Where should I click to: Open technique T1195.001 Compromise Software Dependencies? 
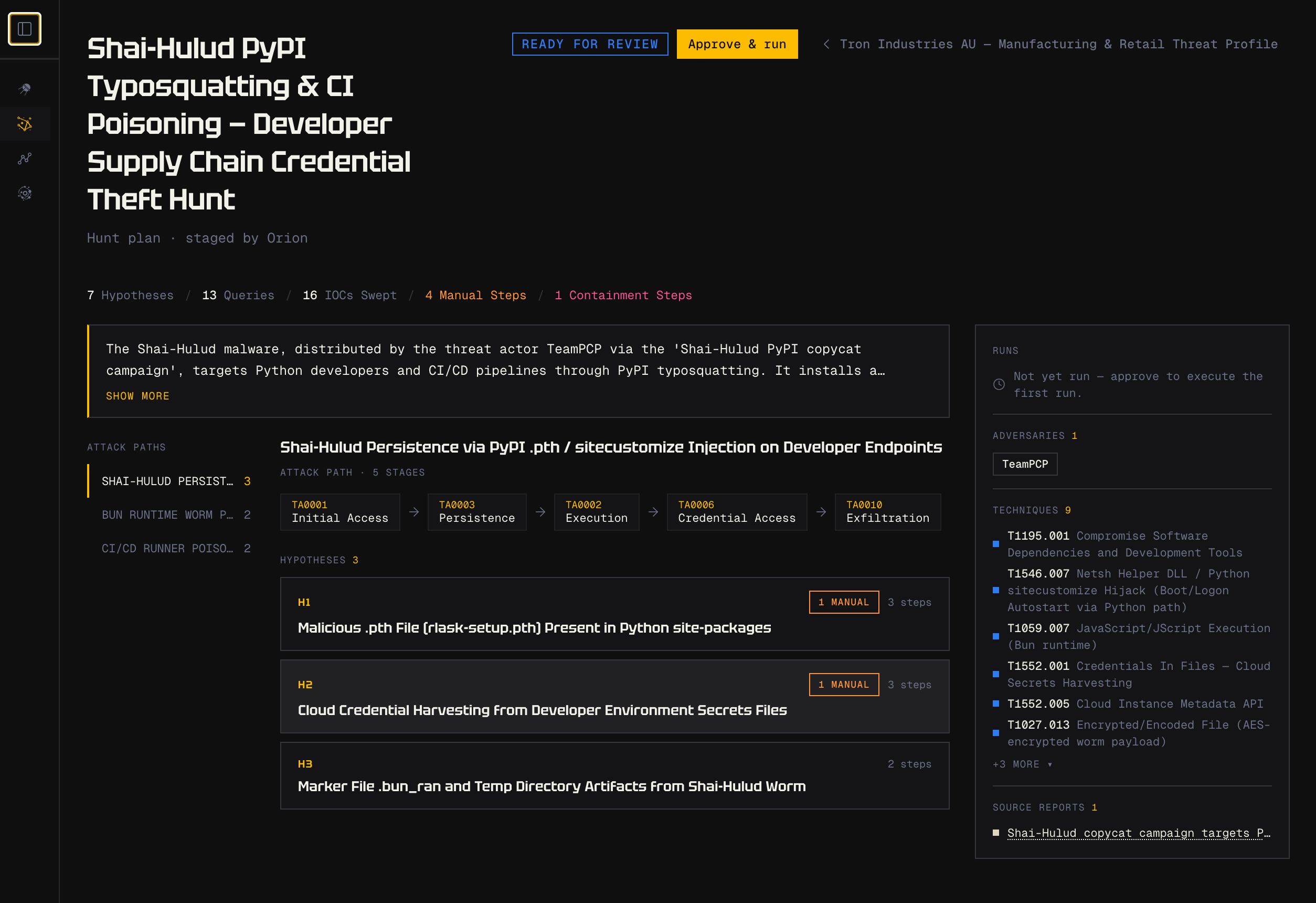pos(1132,544)
